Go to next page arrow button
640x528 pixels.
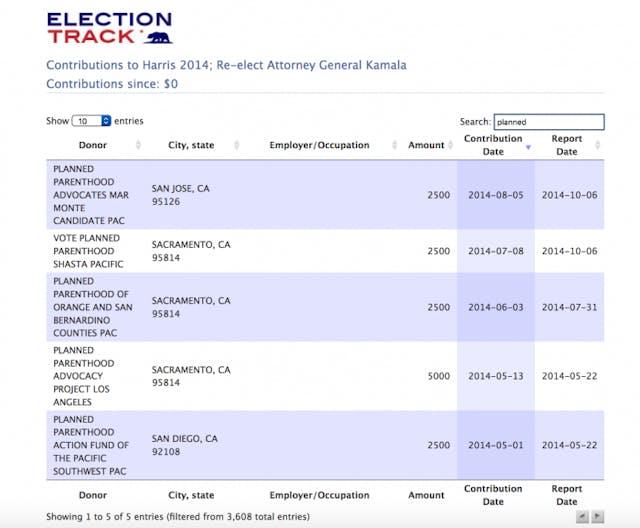point(598,517)
